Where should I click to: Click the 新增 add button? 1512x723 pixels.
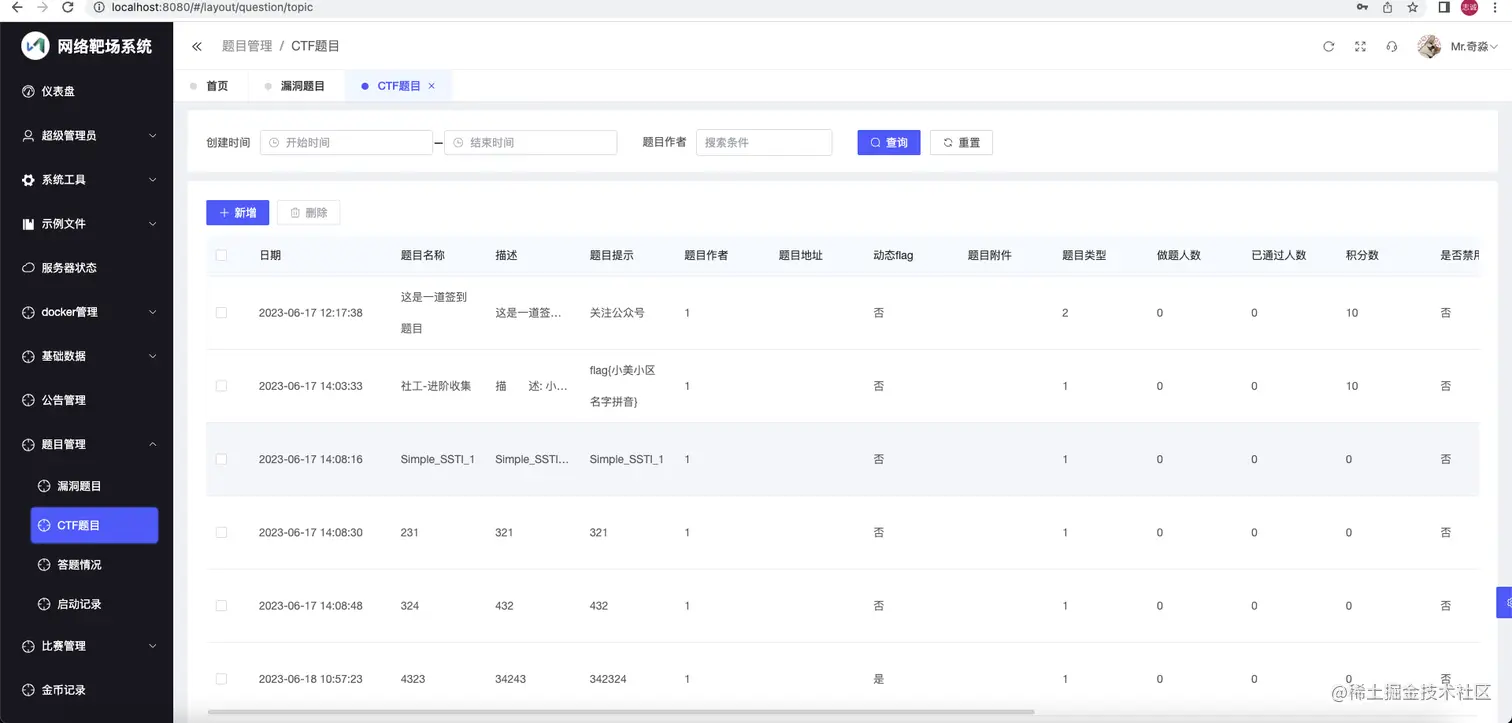pos(237,212)
